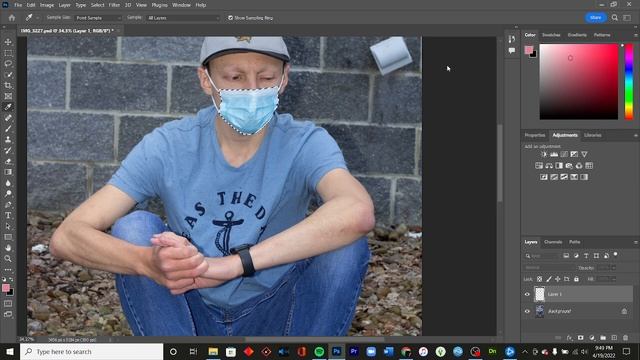Adjust the hue slider strip
640x360 pixels.
tap(629, 82)
